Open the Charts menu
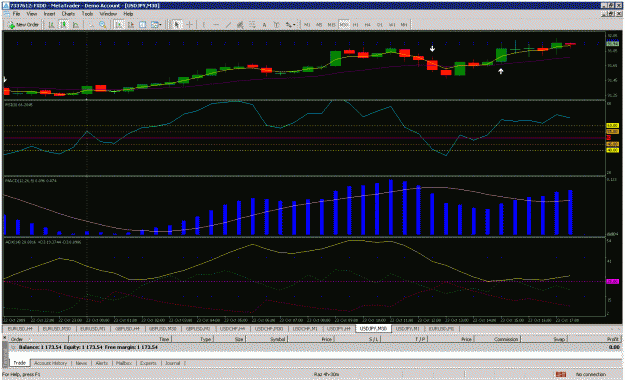This screenshot has height=380, width=625. point(68,14)
